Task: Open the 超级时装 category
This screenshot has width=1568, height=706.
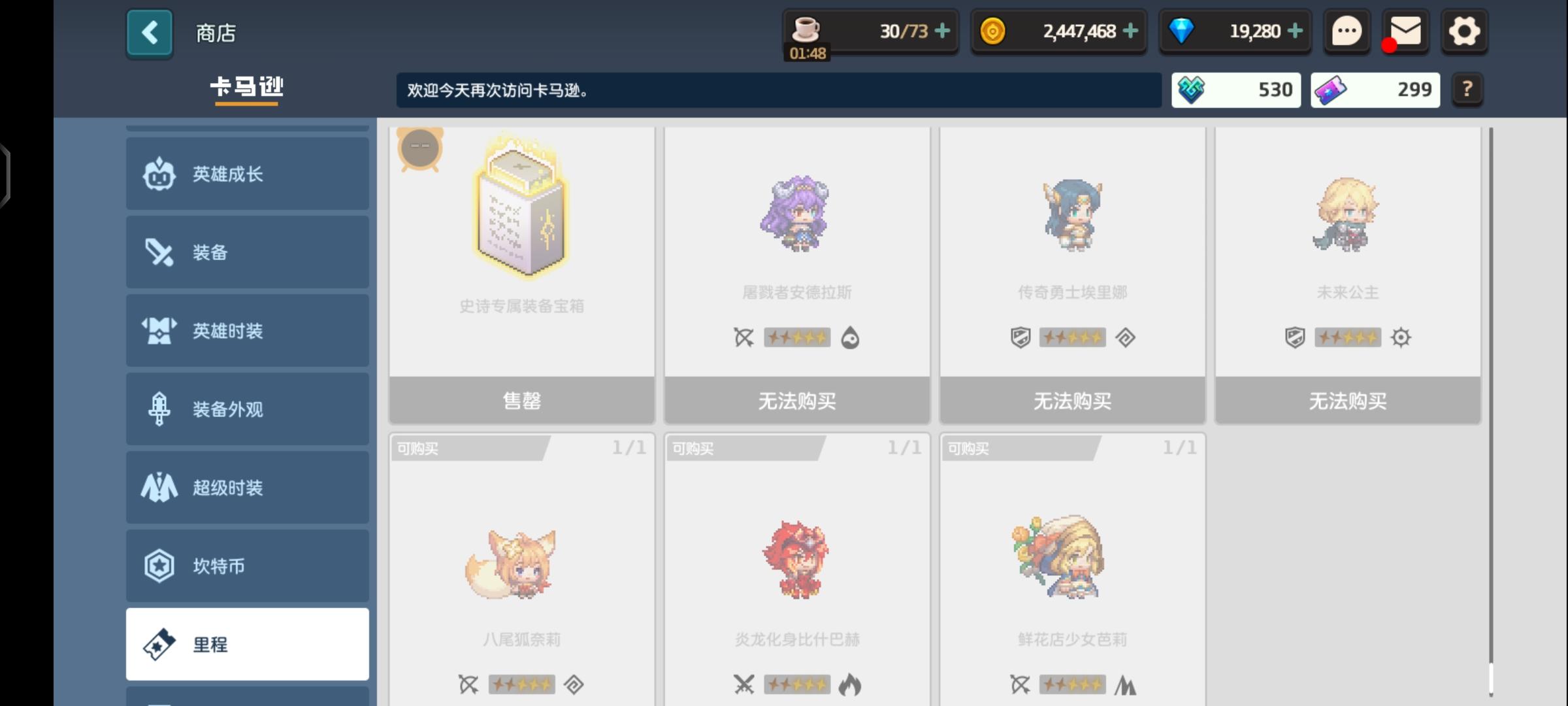Action: (248, 488)
